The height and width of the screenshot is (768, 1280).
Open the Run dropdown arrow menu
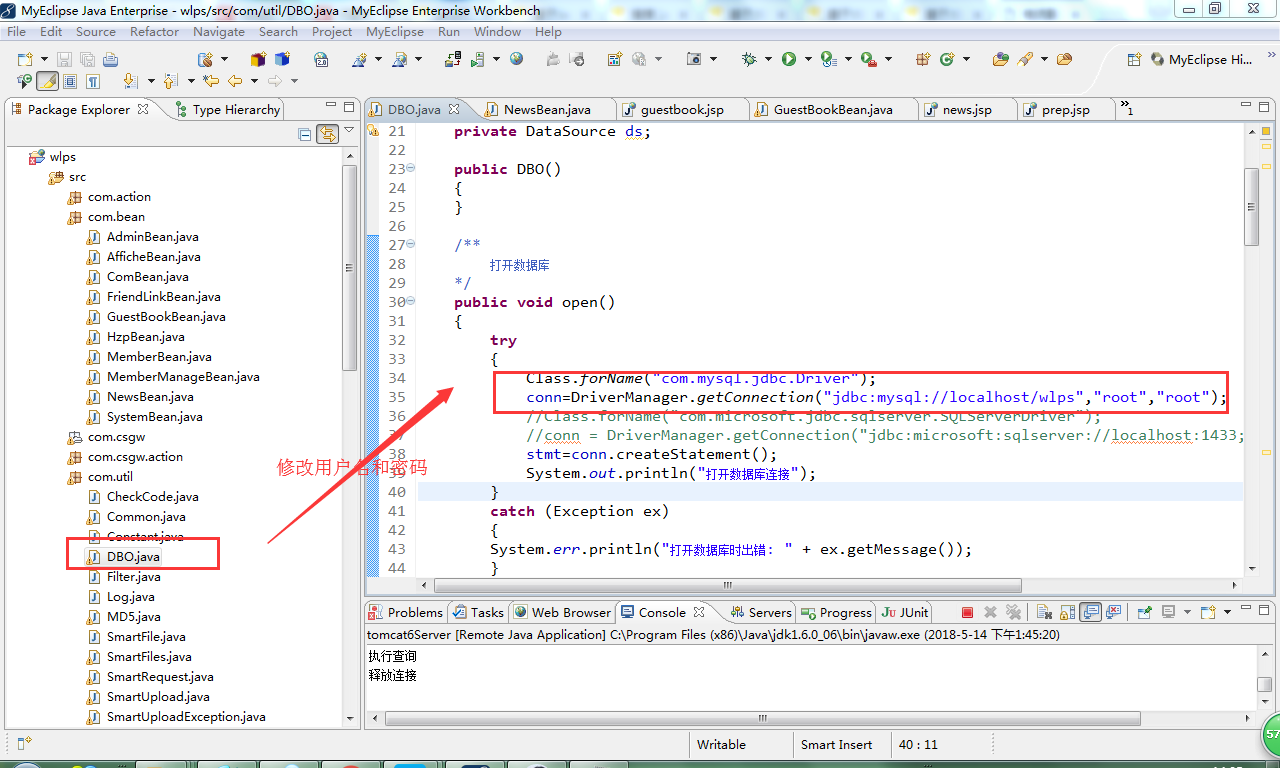(x=807, y=59)
